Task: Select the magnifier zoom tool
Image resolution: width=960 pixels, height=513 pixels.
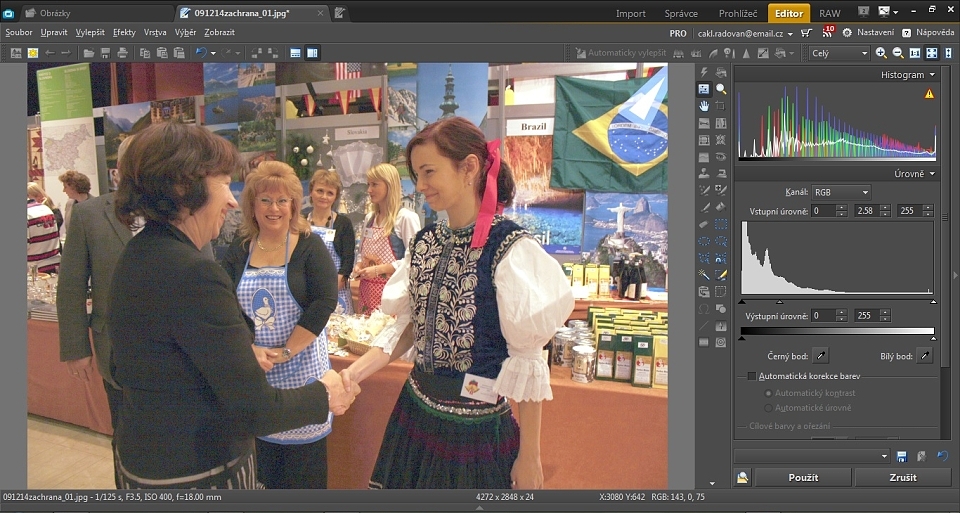Action: pyautogui.click(x=720, y=89)
